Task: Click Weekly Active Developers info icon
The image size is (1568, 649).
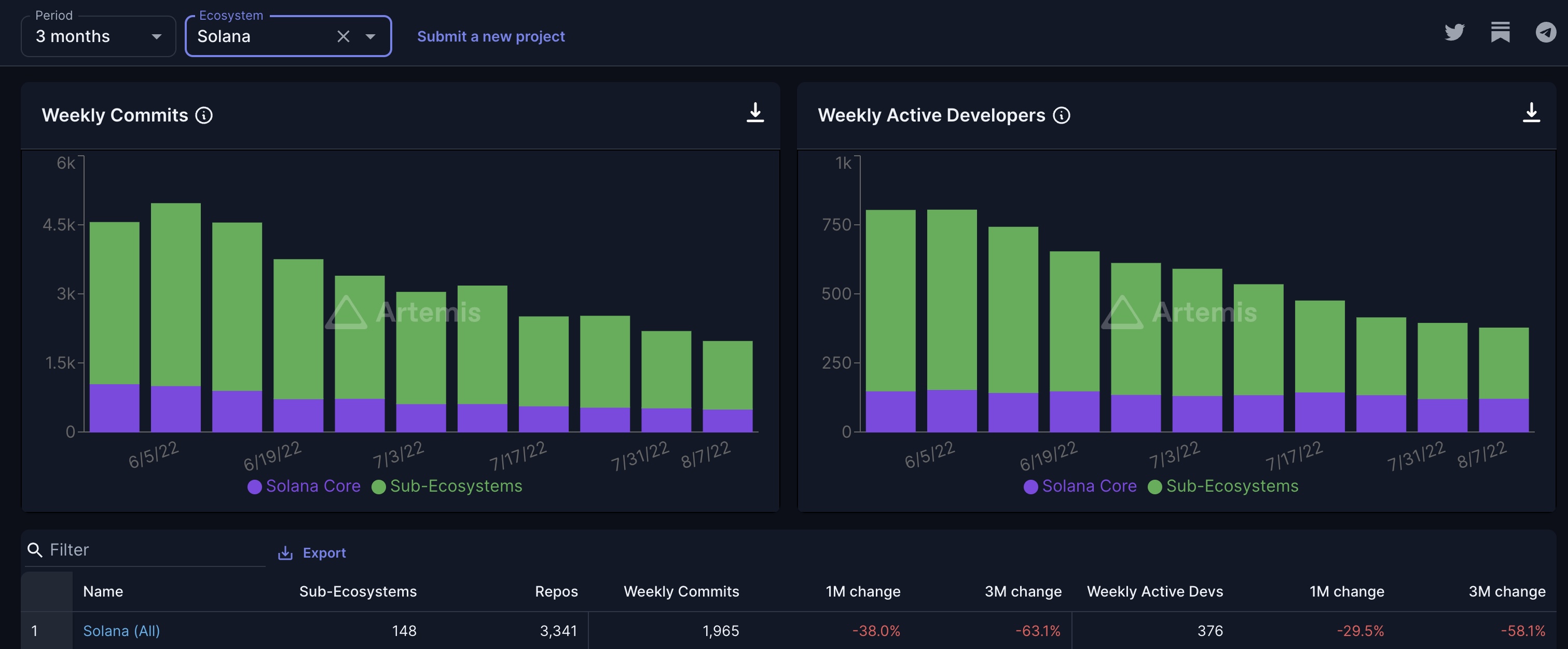Action: (x=1061, y=116)
